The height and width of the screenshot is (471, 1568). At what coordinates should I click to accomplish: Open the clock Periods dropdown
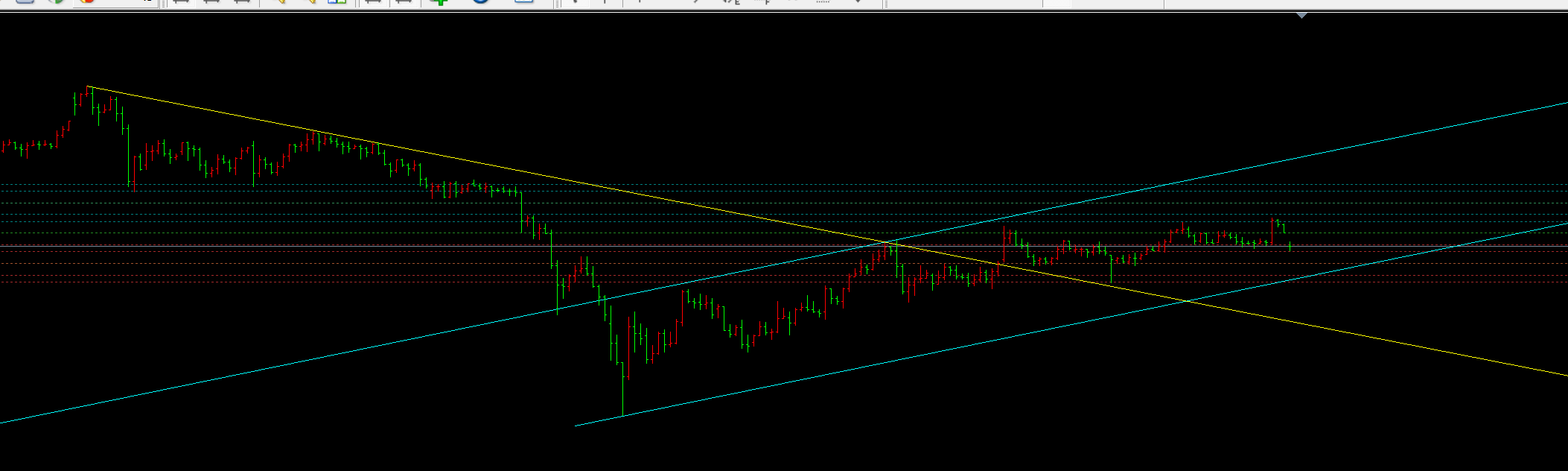point(481,1)
